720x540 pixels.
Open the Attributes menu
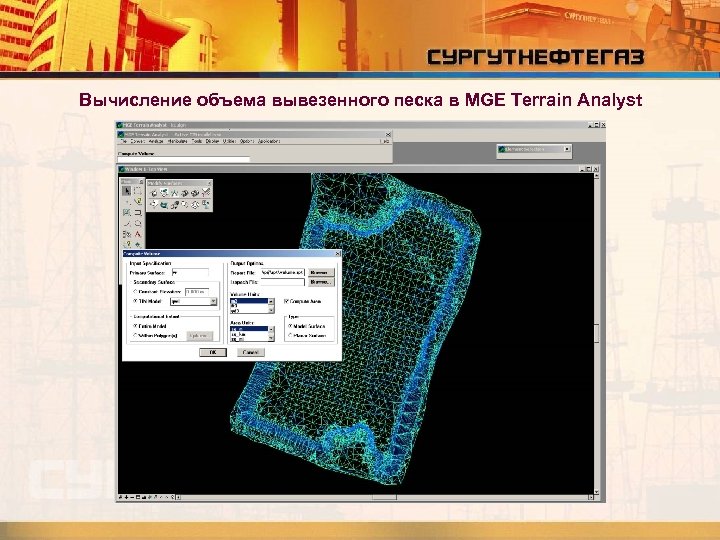(177, 141)
